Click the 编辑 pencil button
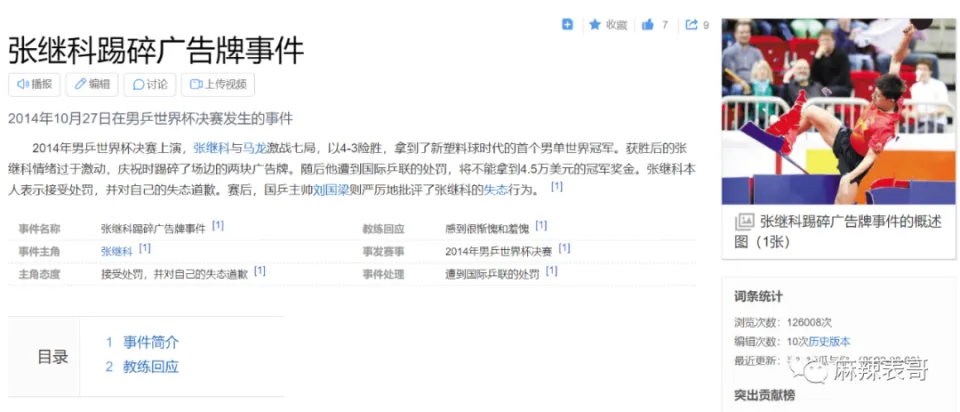This screenshot has height=412, width=960. click(92, 85)
